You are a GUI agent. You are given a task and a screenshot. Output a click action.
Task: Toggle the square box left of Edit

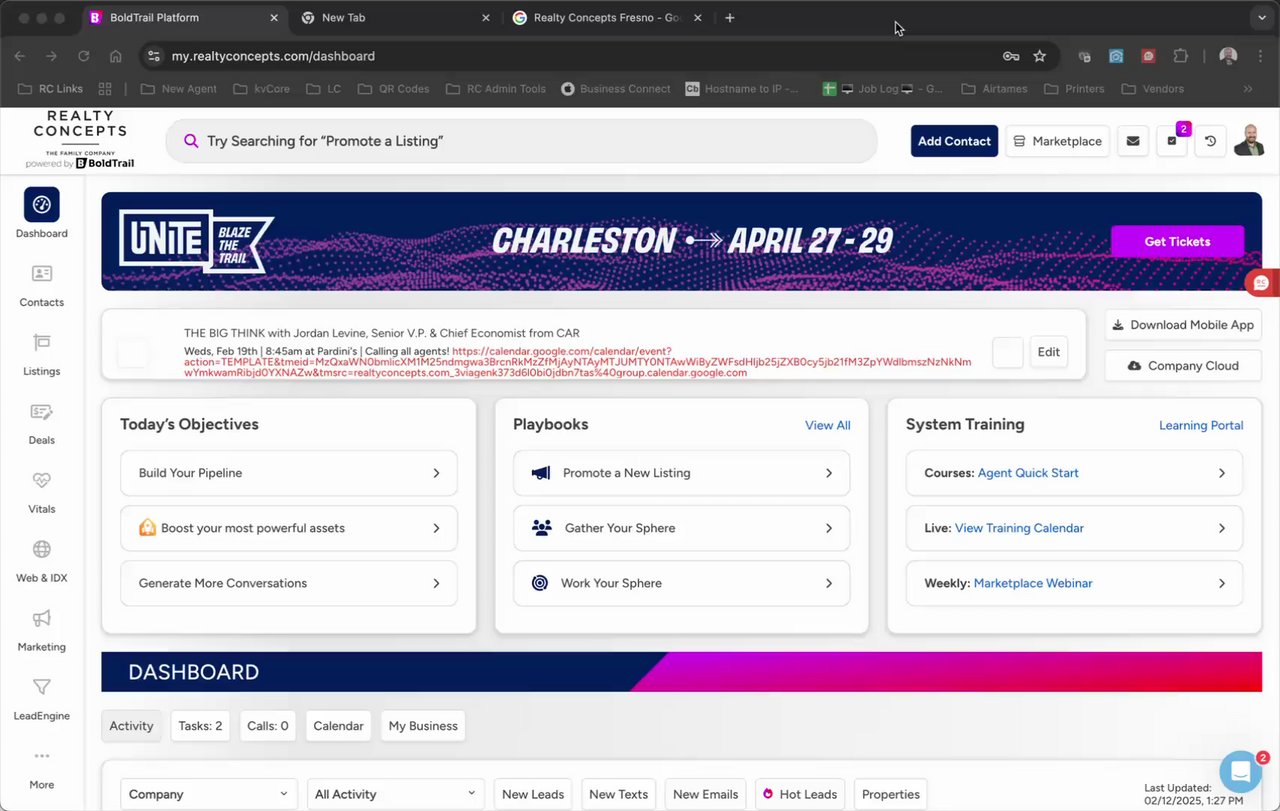click(x=1008, y=352)
